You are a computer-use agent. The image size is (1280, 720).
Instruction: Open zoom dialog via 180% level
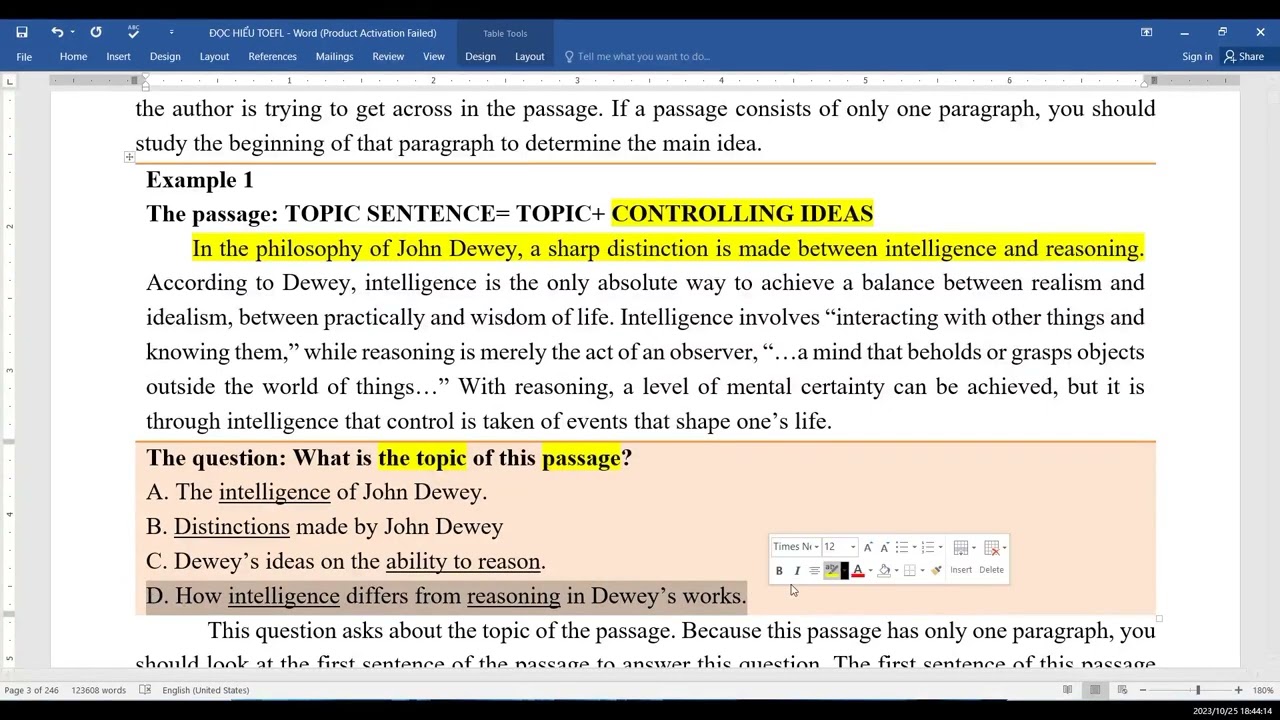click(1263, 690)
